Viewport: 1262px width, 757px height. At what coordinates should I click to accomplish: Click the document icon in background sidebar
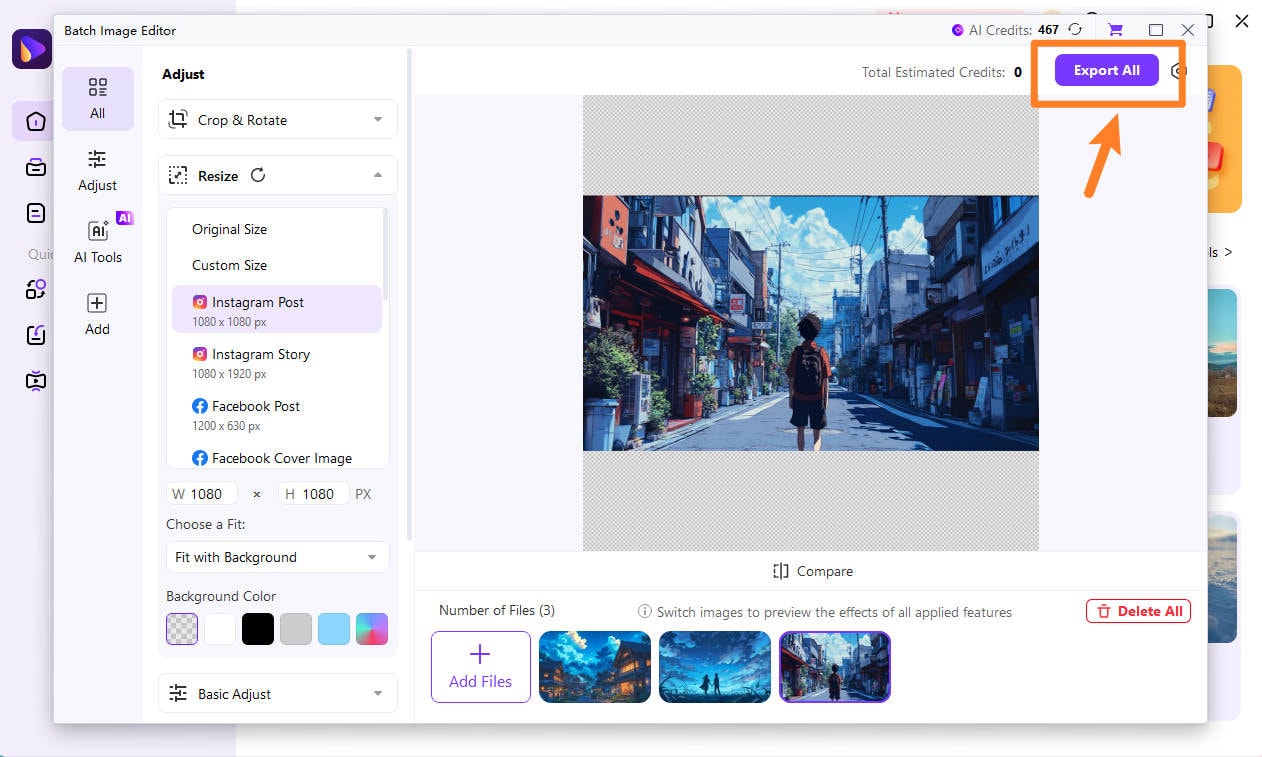click(x=36, y=213)
